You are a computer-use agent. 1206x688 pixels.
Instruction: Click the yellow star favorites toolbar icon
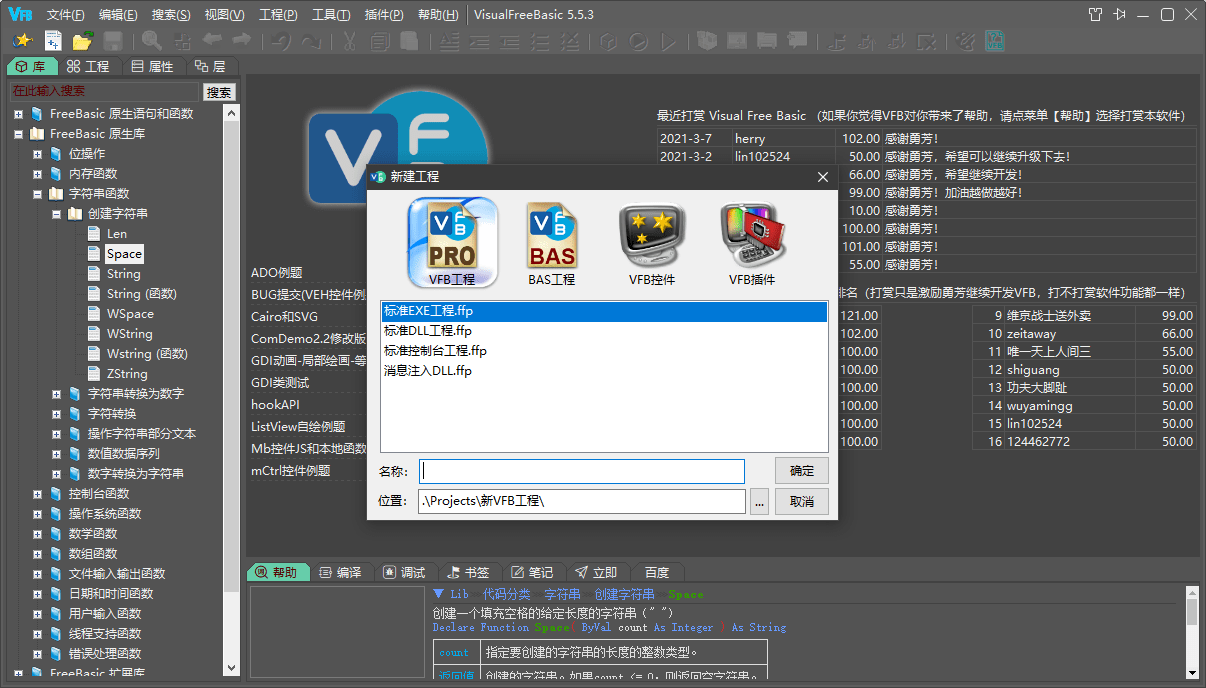[21, 40]
